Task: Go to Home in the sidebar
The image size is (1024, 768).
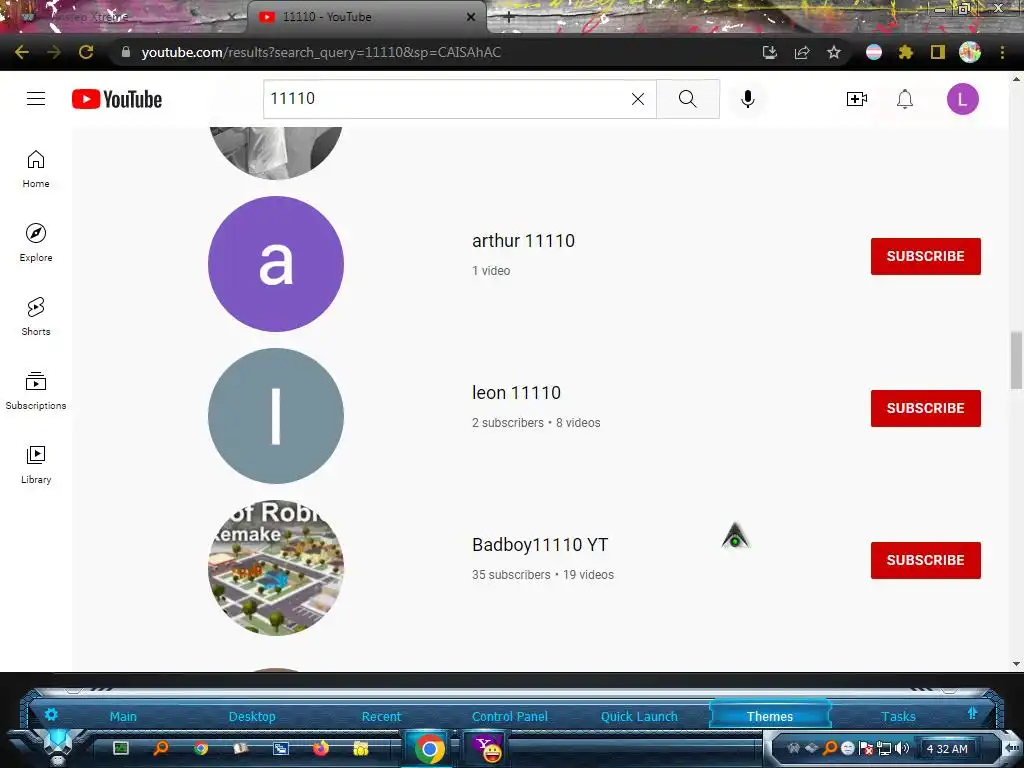Action: click(36, 169)
